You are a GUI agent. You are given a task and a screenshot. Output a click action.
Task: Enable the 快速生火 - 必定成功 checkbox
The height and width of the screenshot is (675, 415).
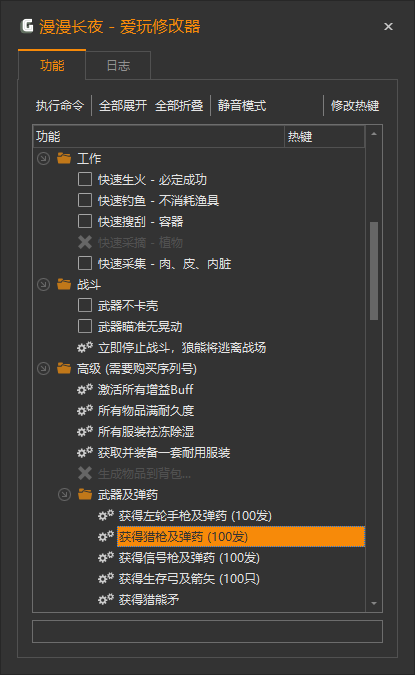point(85,179)
